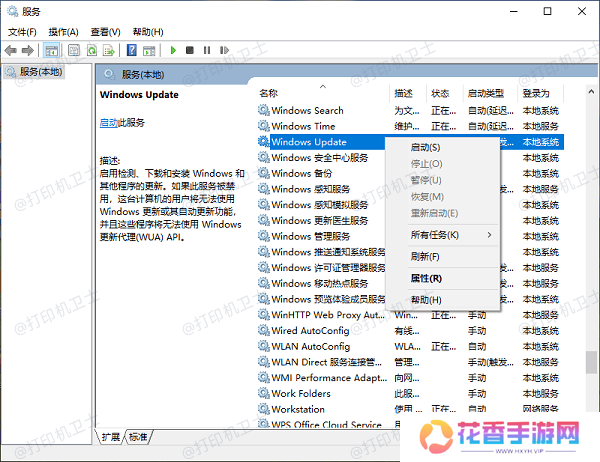
Task: Click the Refresh toolbar icon
Action: point(92,50)
